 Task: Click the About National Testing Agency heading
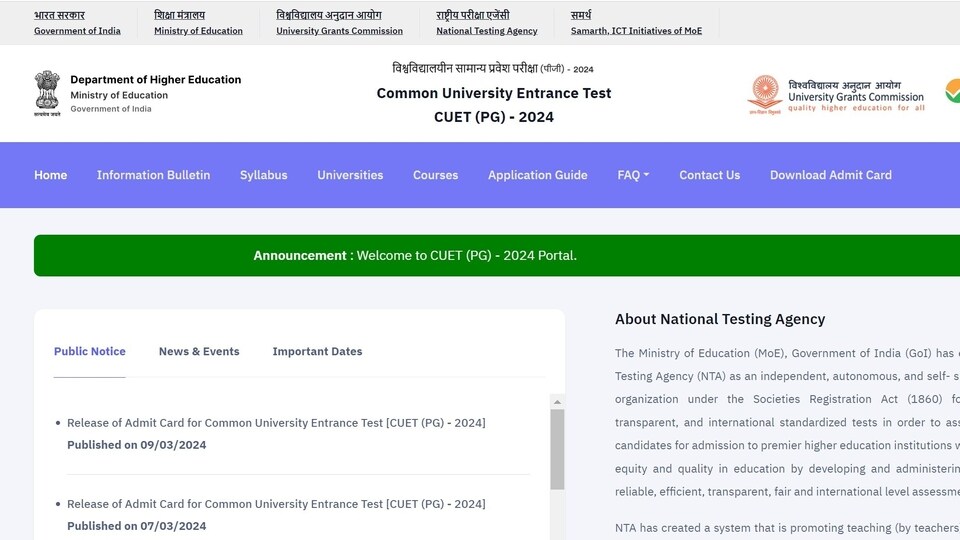click(x=720, y=319)
